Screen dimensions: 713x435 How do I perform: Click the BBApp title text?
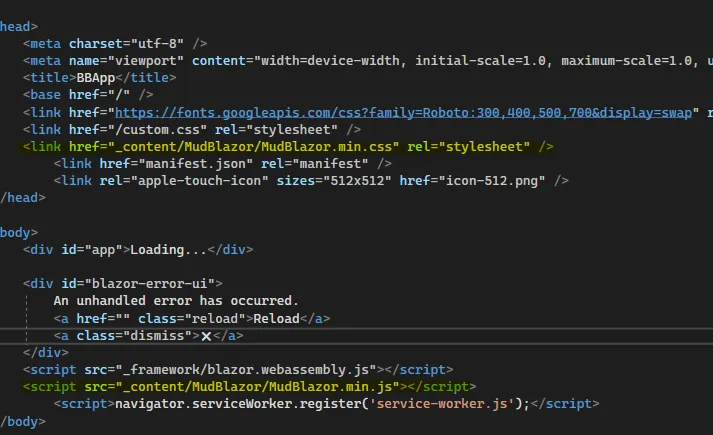click(95, 78)
